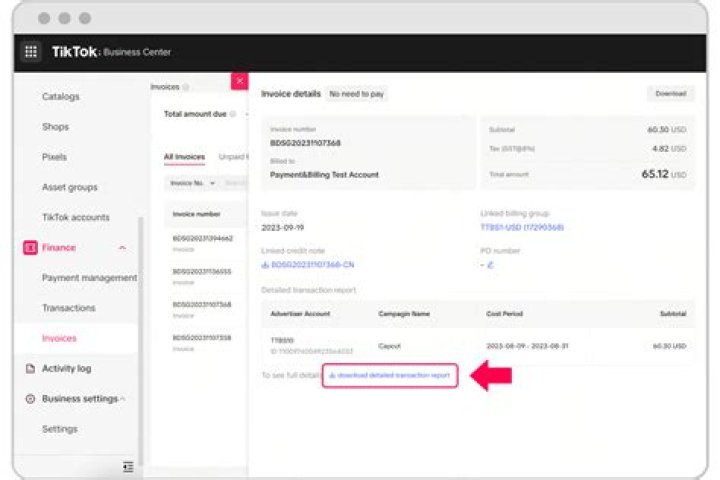Click the Business settings gear icon
720x480 pixels.
click(x=30, y=398)
